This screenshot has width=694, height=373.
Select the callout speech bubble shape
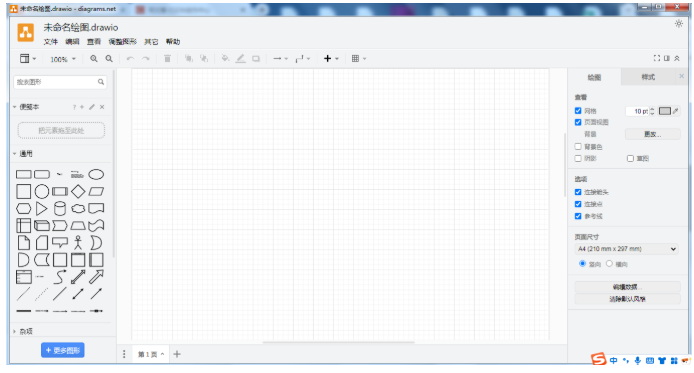(60, 242)
